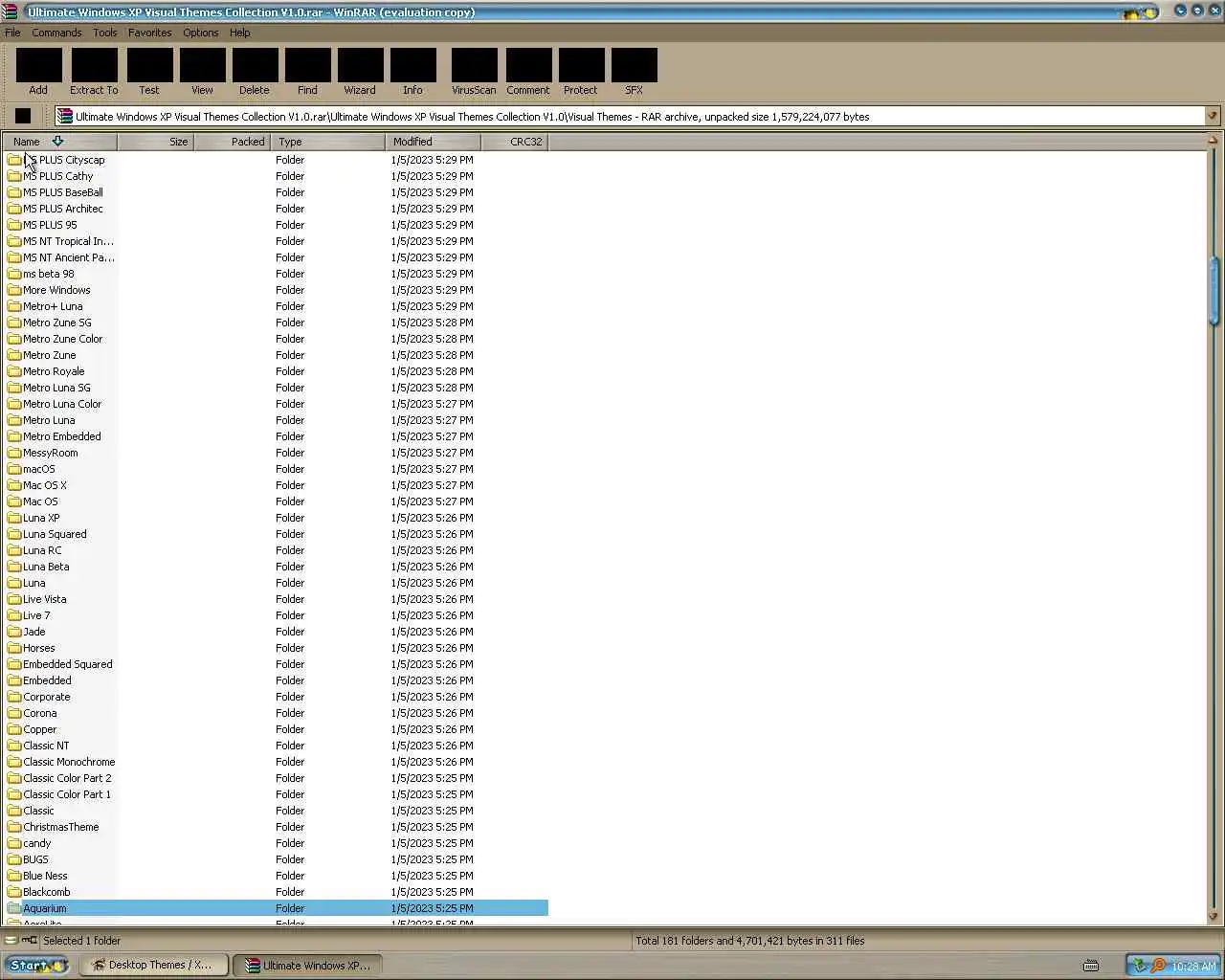Sort by the Type column header
The height and width of the screenshot is (980, 1225).
[x=328, y=142]
